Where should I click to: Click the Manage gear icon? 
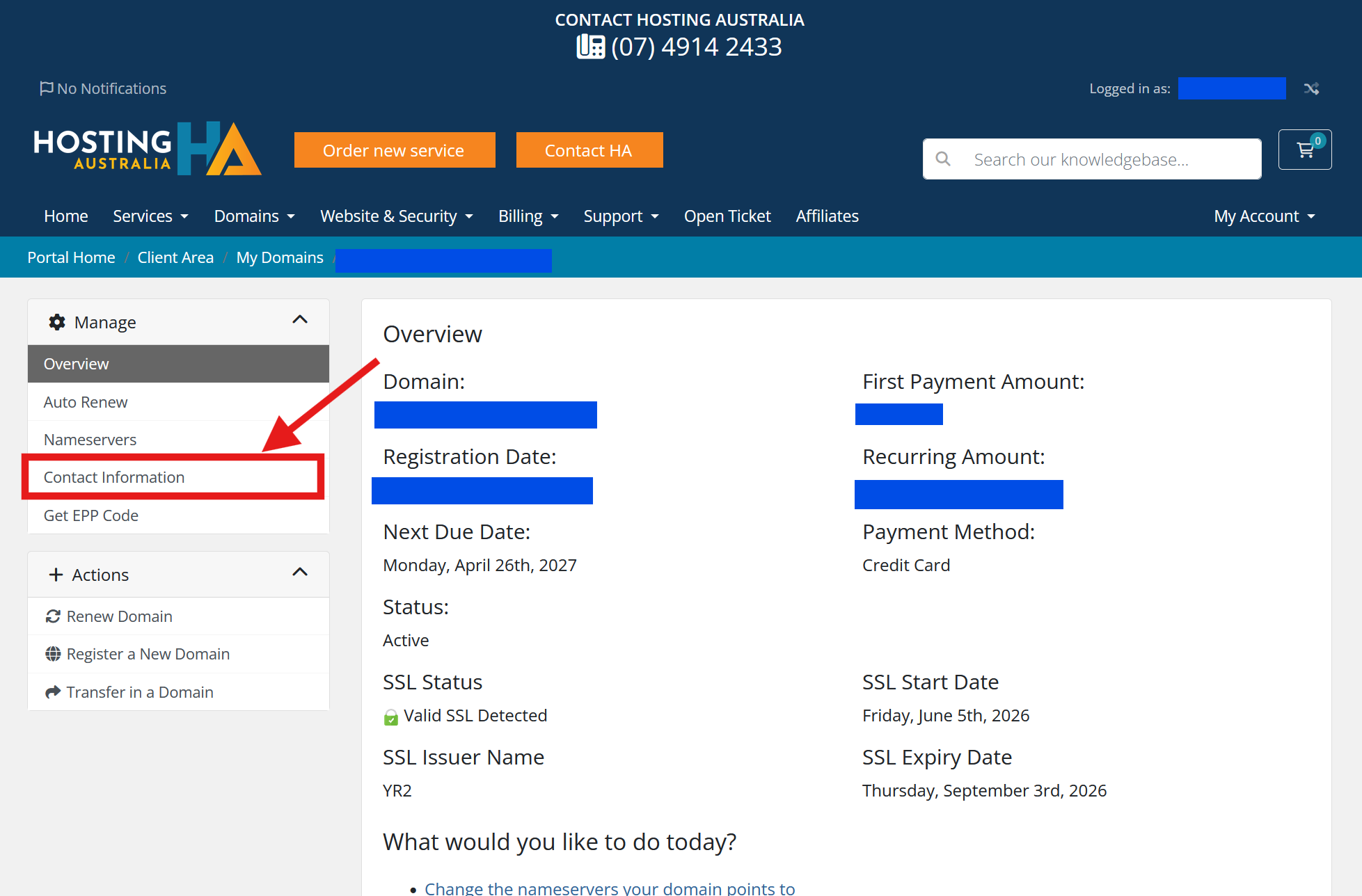coord(57,322)
